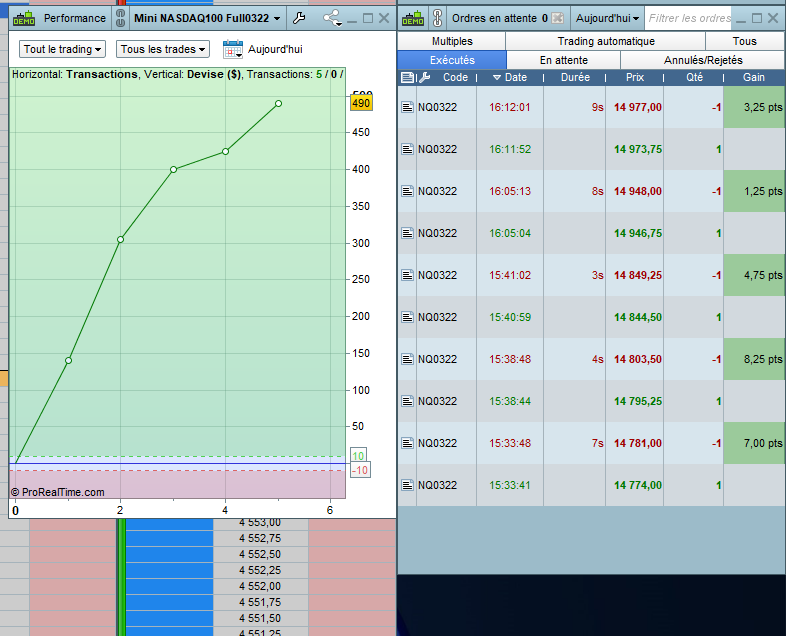The image size is (786, 636).
Task: Click the gain 8,25 pts cell
Action: (754, 359)
